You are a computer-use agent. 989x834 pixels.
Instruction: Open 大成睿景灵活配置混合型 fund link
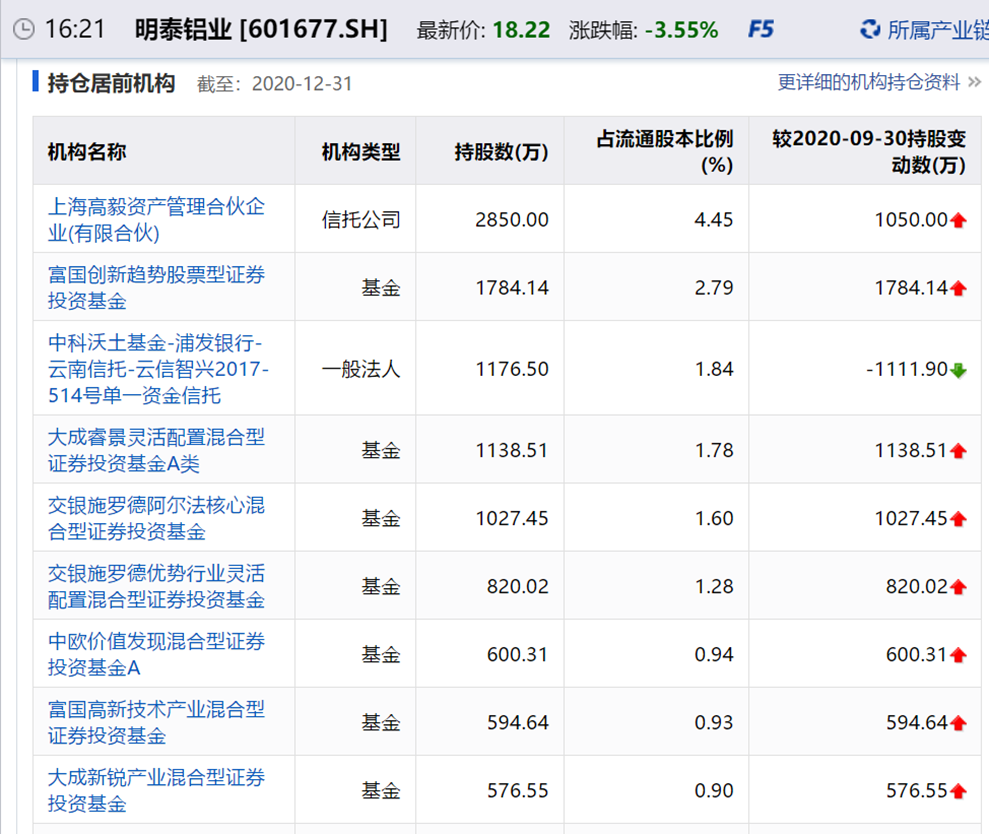(156, 450)
